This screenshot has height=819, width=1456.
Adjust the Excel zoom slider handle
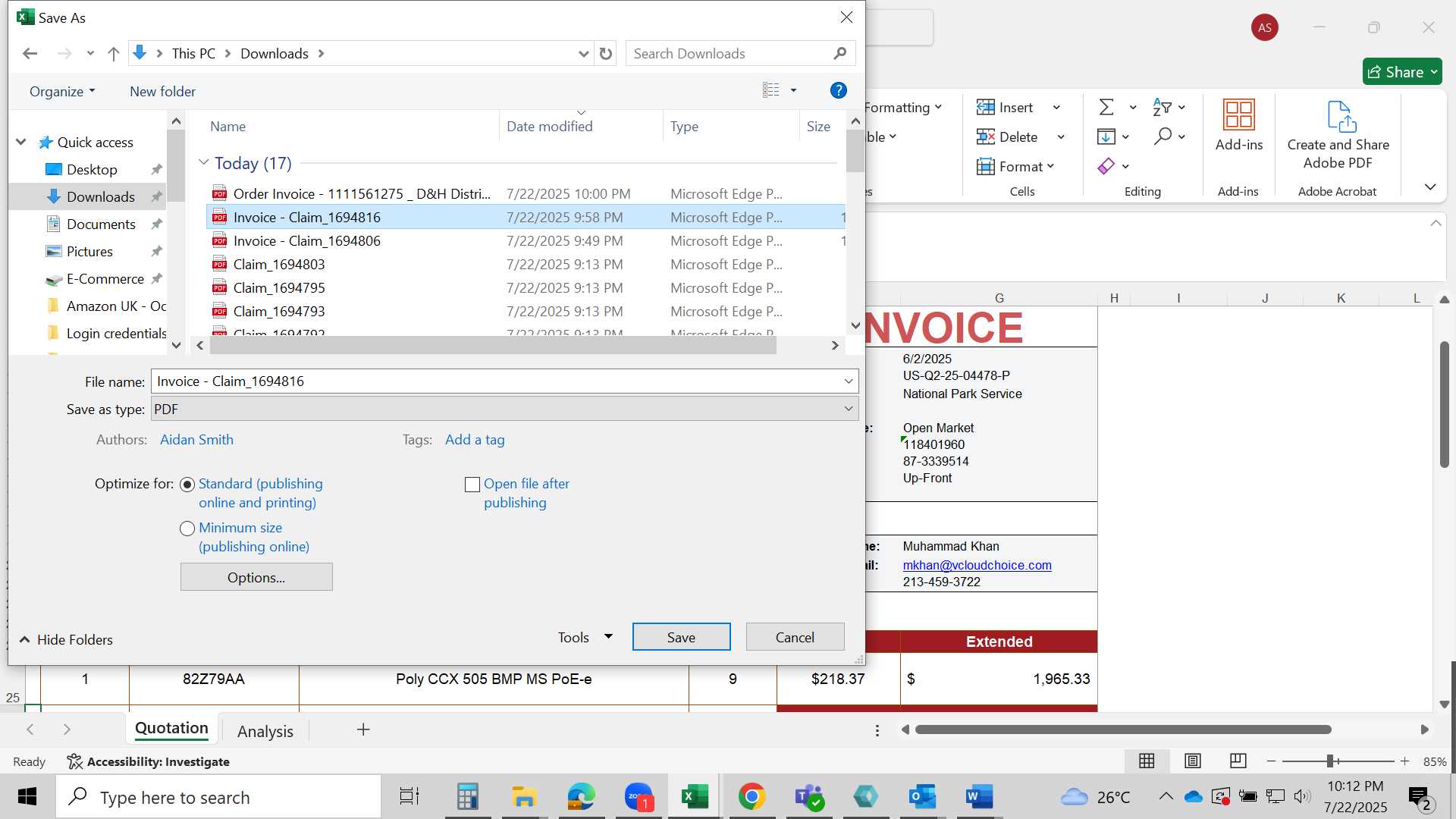[1330, 761]
